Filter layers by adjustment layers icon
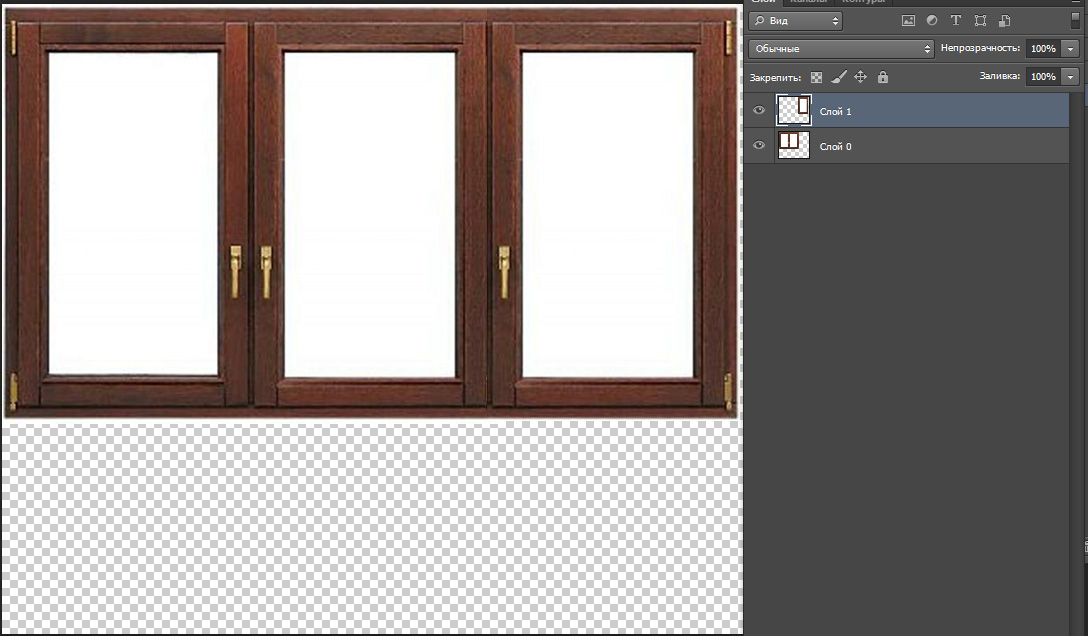This screenshot has width=1088, height=636. [x=932, y=21]
